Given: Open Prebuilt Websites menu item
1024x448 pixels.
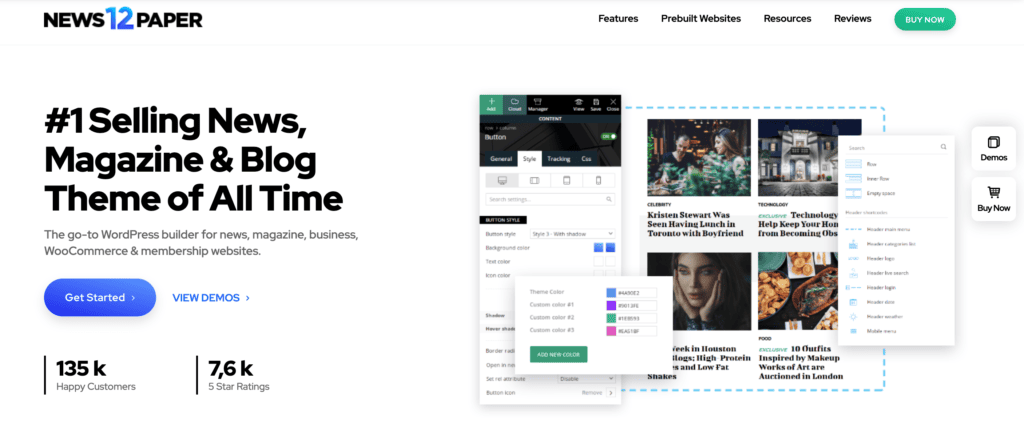Looking at the screenshot, I should coord(701,19).
